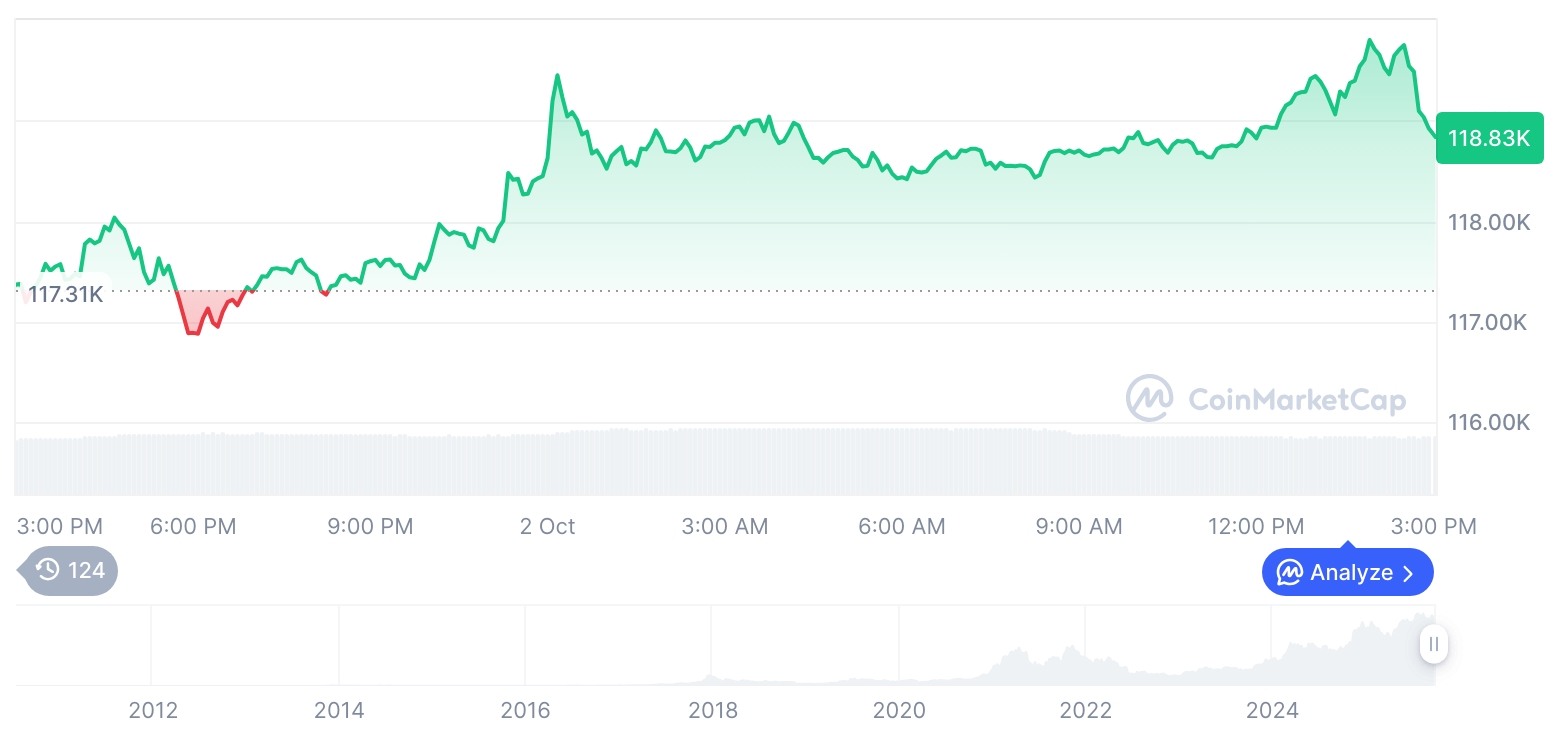Open the 124 history events badge
This screenshot has width=1566, height=732.
70,571
